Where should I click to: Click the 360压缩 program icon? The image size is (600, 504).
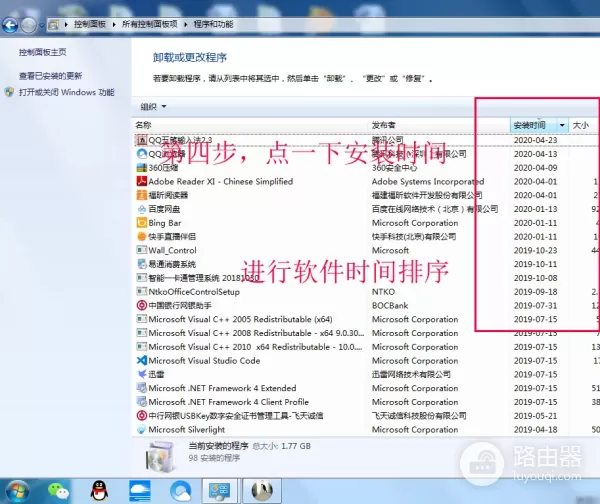142,168
